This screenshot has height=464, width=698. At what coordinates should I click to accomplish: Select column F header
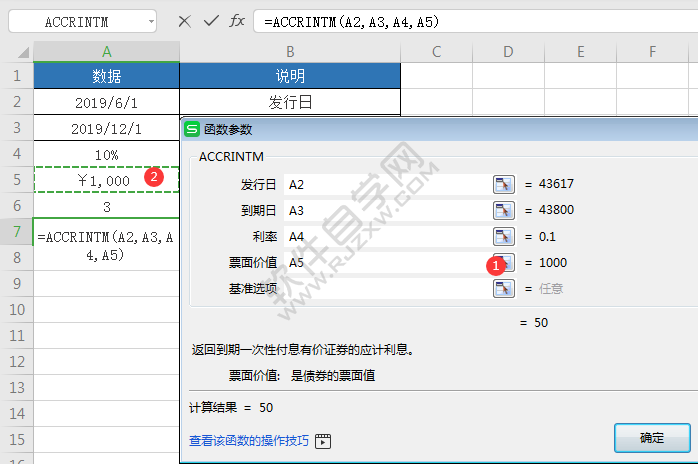coord(653,52)
